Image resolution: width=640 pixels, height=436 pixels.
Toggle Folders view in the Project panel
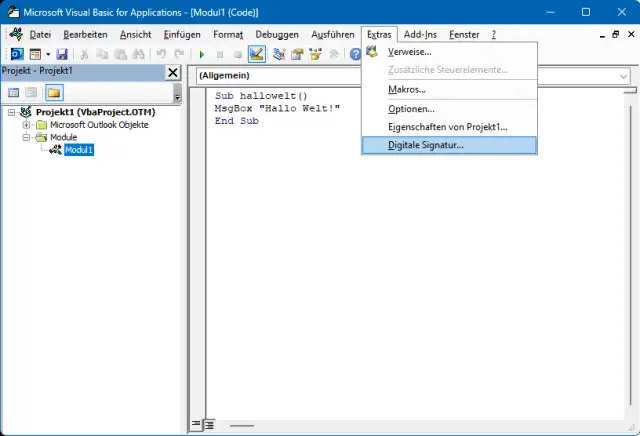[53, 93]
